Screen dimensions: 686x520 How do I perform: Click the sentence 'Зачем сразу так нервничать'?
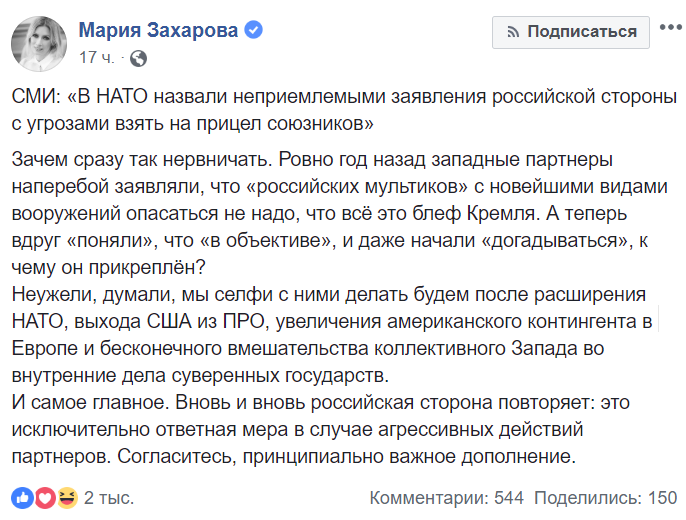pos(141,159)
